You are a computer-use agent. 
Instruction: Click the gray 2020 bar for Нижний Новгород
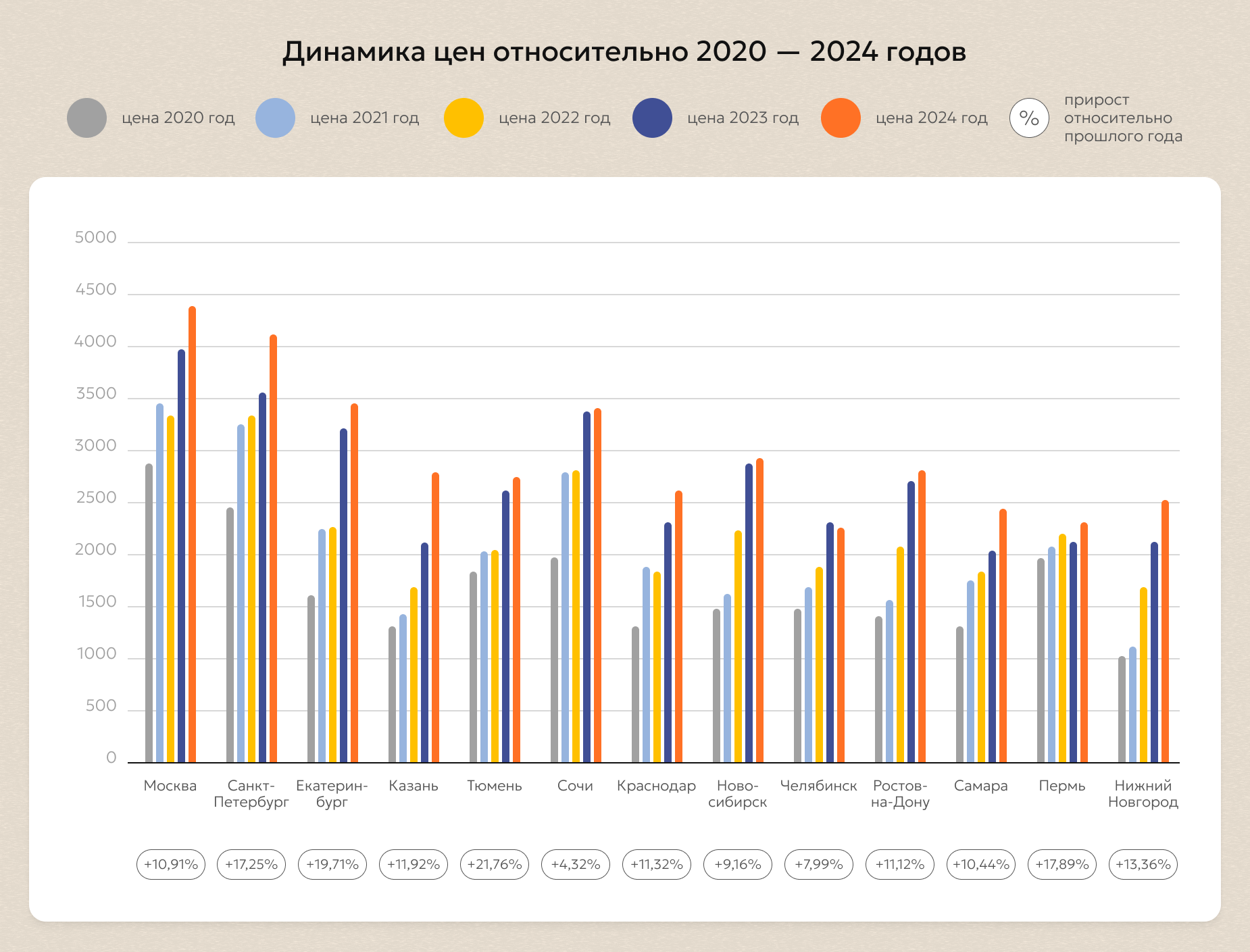tap(1122, 709)
